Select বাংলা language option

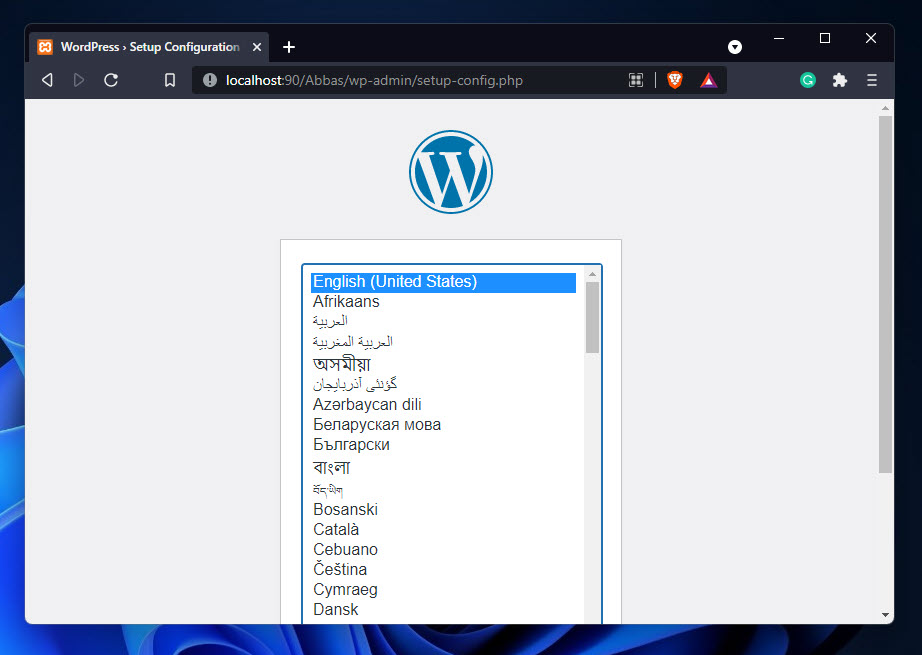[443, 467]
